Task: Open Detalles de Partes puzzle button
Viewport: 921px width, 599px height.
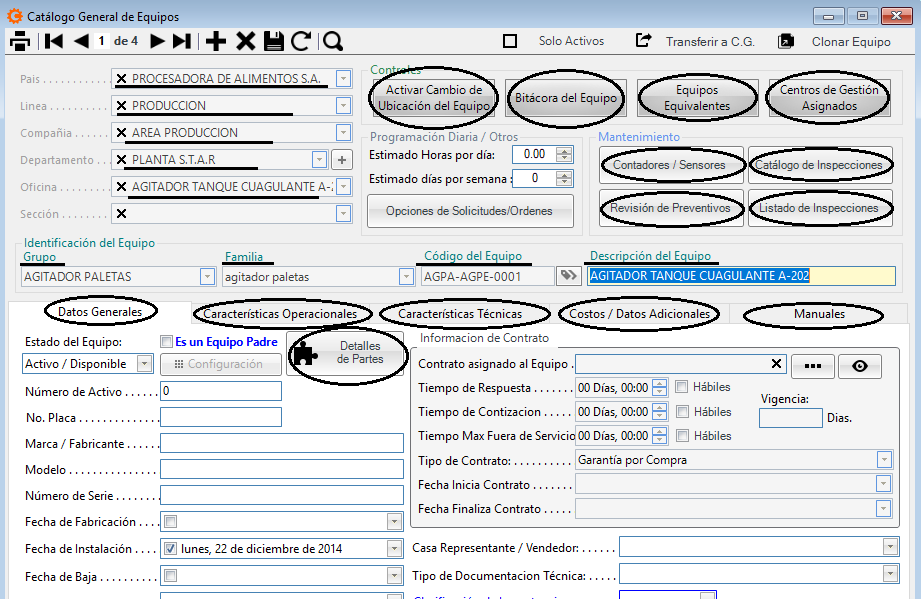Action: pos(345,354)
